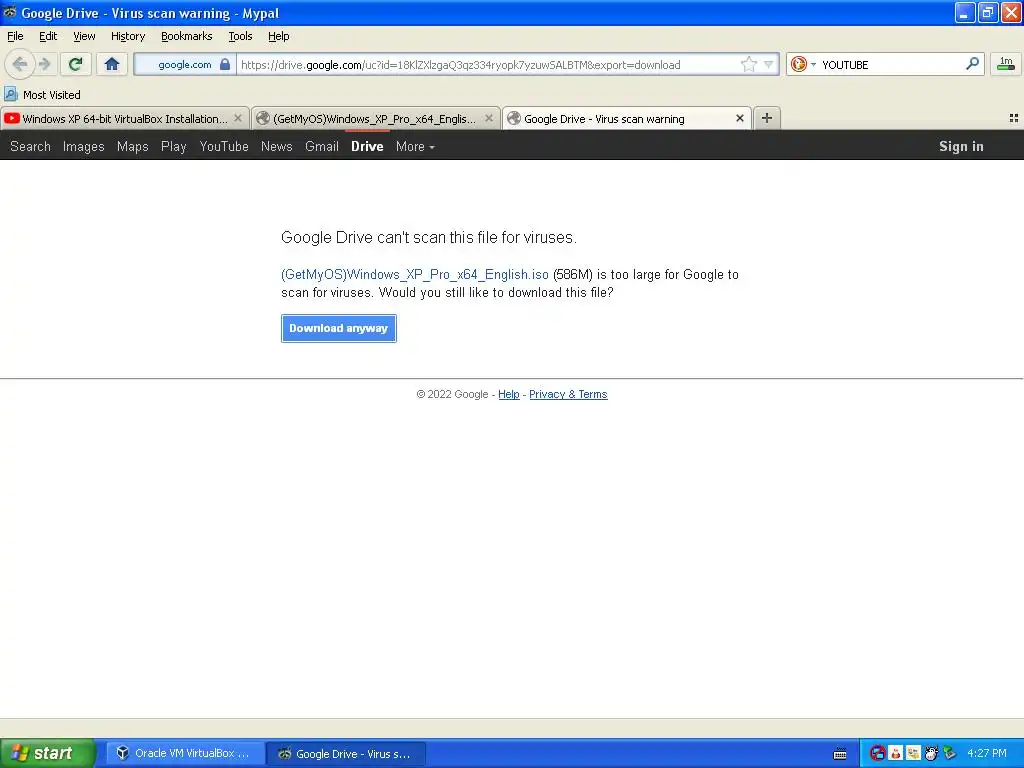Close the (GetMyOS)Windows_XP_Pro_x64 tab
Screen dimensions: 1024x768
click(x=488, y=118)
